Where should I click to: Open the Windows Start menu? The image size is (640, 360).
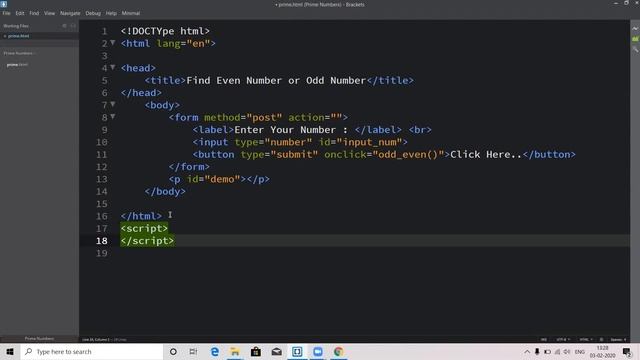click(10, 351)
